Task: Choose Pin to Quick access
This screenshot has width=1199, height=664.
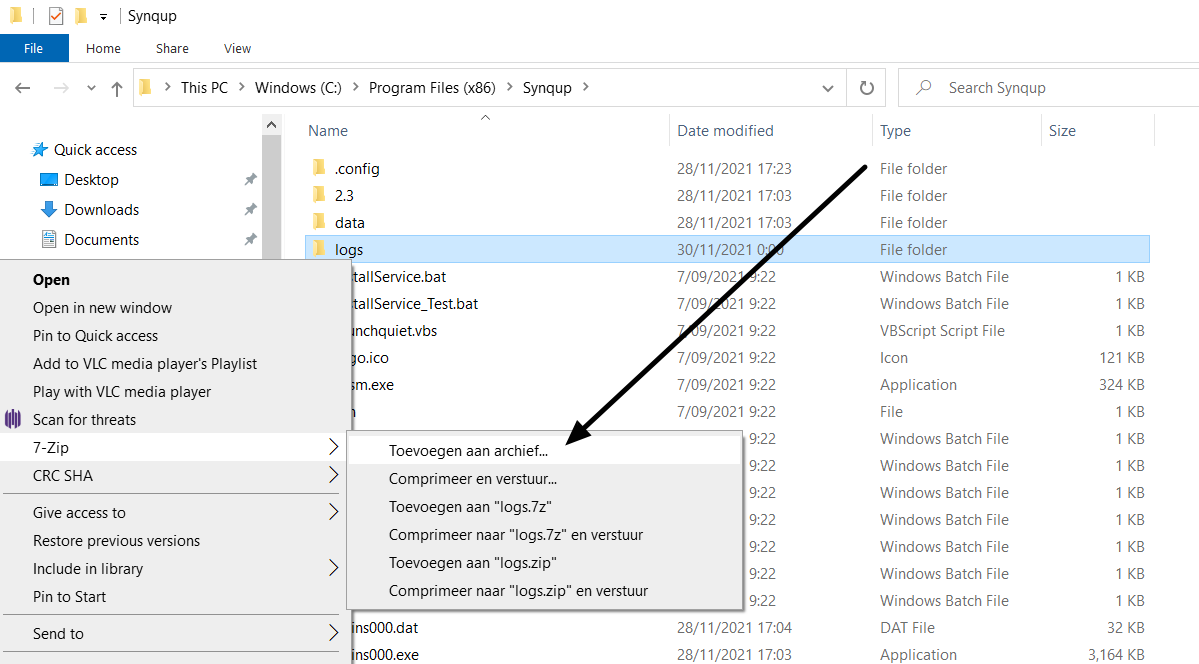Action: pos(174,336)
